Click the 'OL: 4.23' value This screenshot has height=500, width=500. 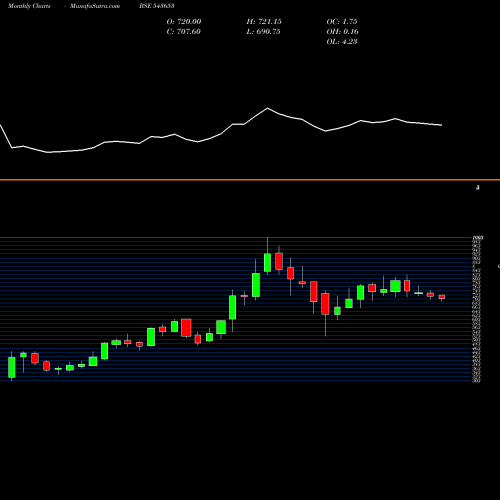(x=342, y=41)
